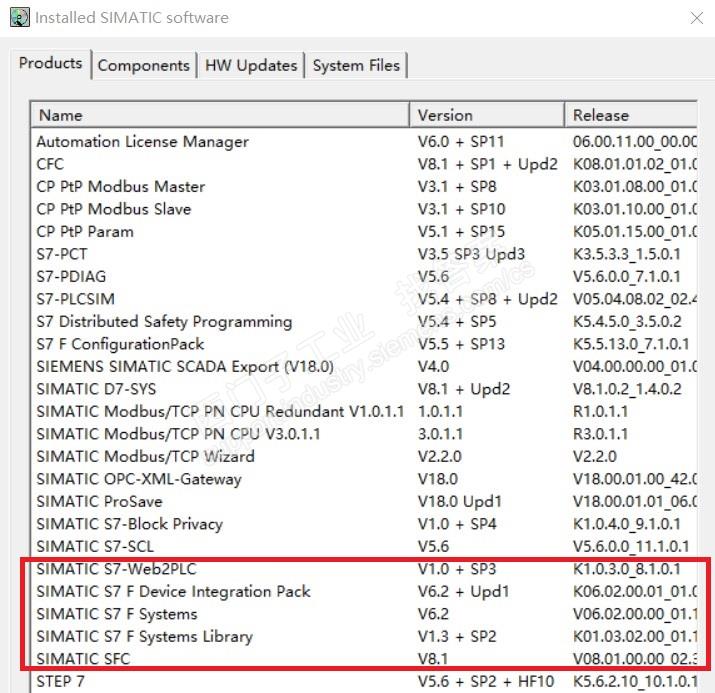Click the SIMATIC window title icon
Viewport: 715px width, 693px height.
(x=18, y=17)
